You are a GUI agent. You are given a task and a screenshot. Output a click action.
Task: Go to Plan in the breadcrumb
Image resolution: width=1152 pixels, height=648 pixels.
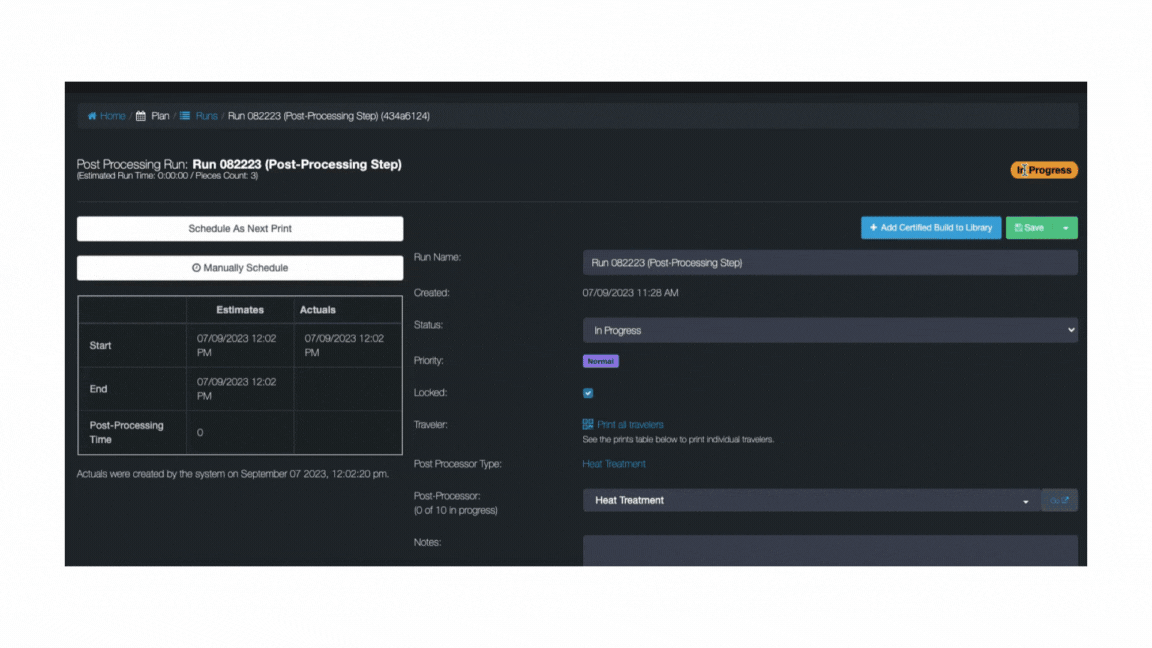tap(160, 116)
